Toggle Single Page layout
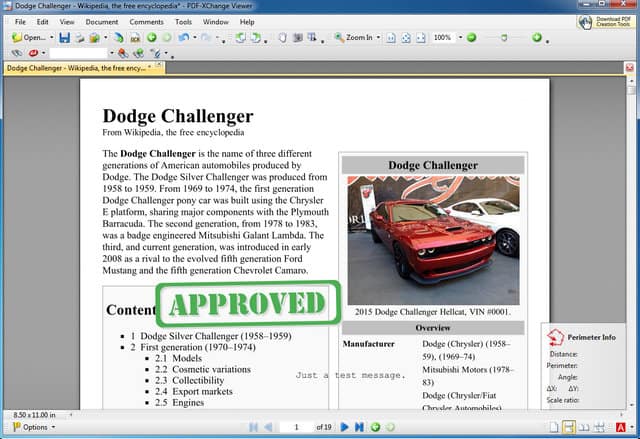The image size is (640, 439). tap(553, 427)
